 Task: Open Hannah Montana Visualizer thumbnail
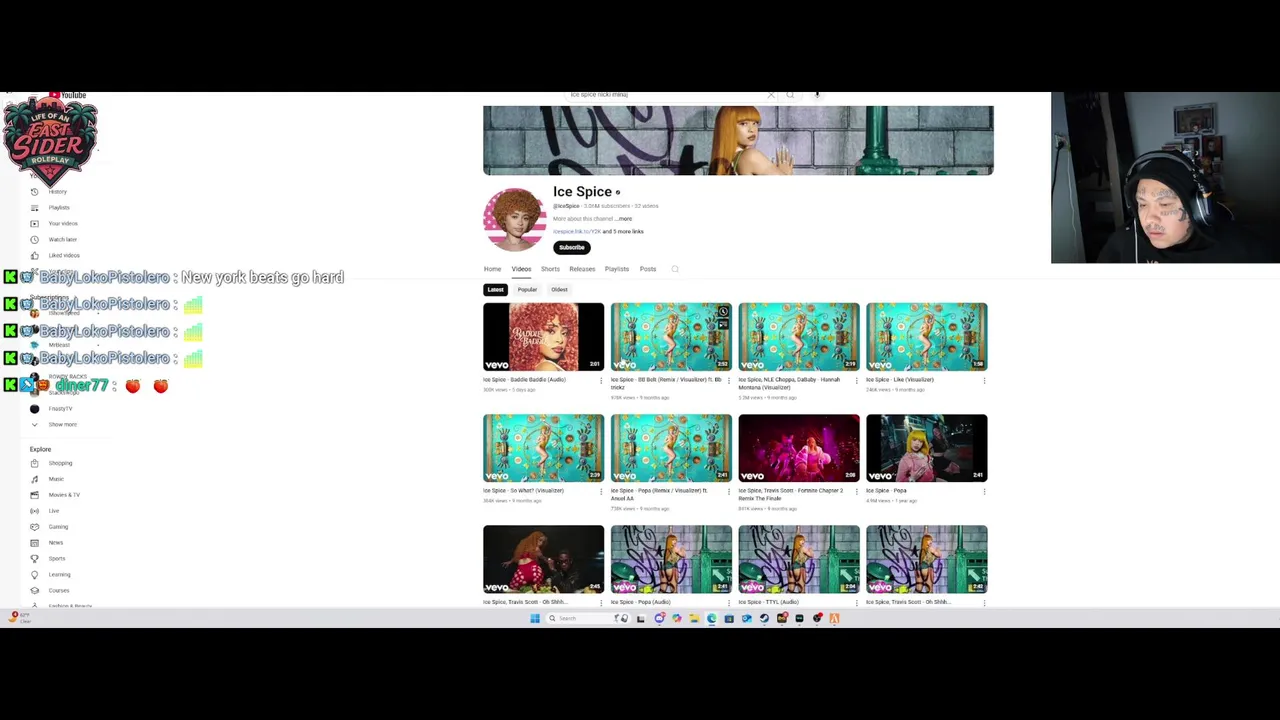[799, 337]
